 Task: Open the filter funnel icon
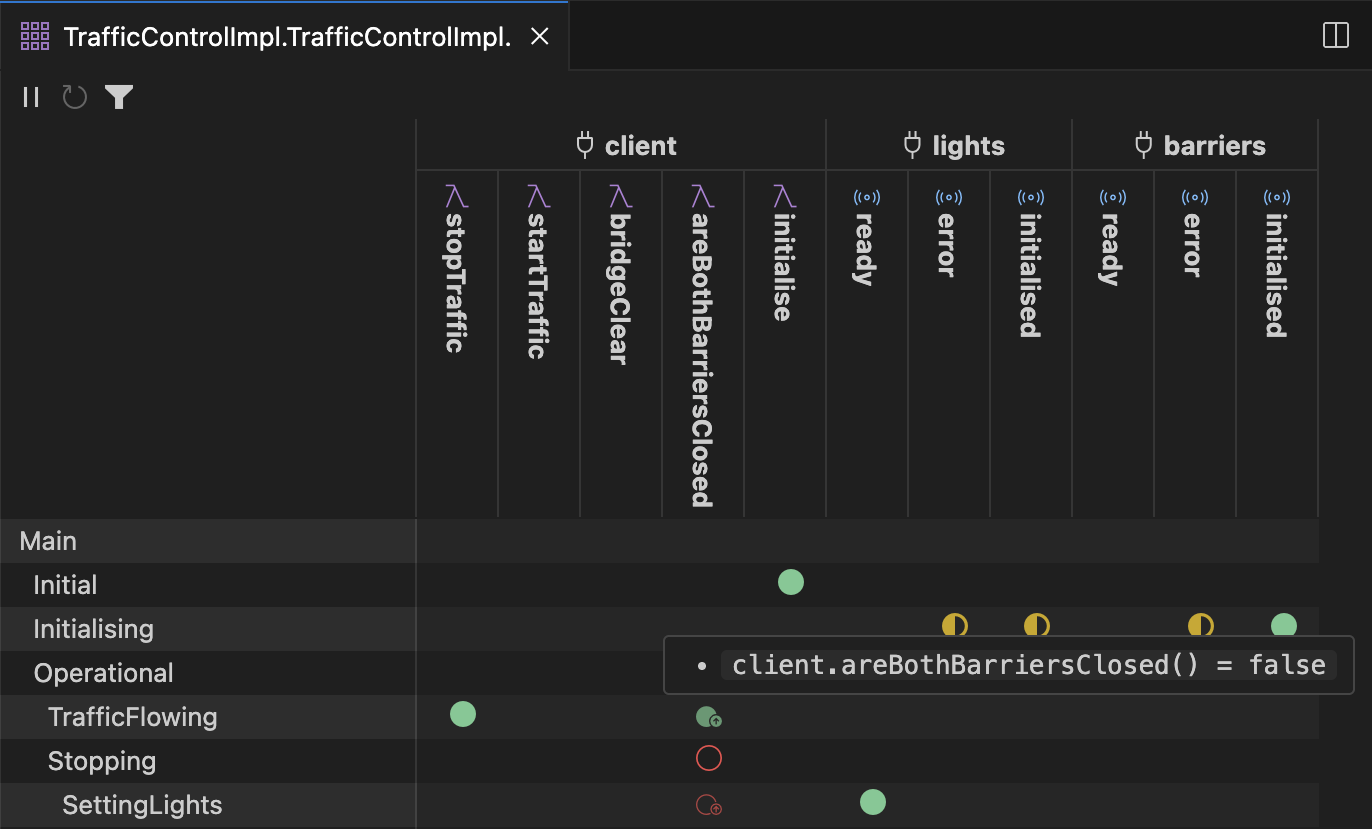pos(119,97)
